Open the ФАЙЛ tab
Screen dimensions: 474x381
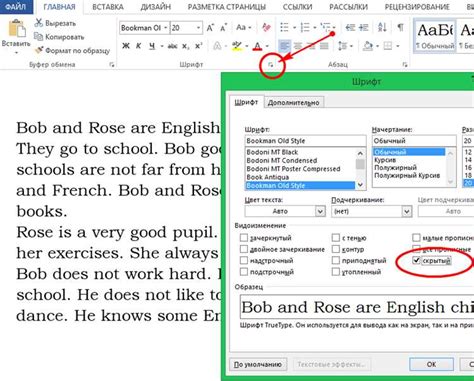[x=16, y=7]
